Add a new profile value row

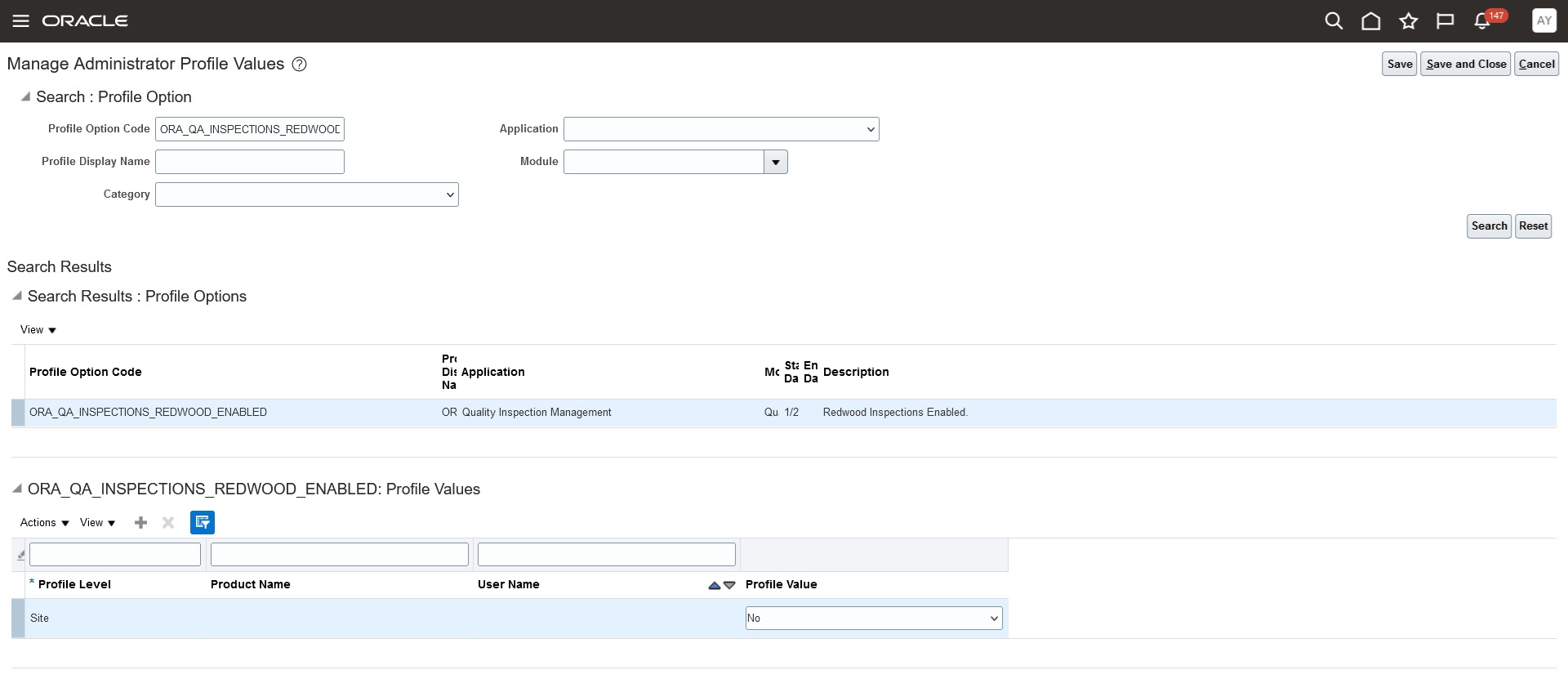[x=140, y=523]
